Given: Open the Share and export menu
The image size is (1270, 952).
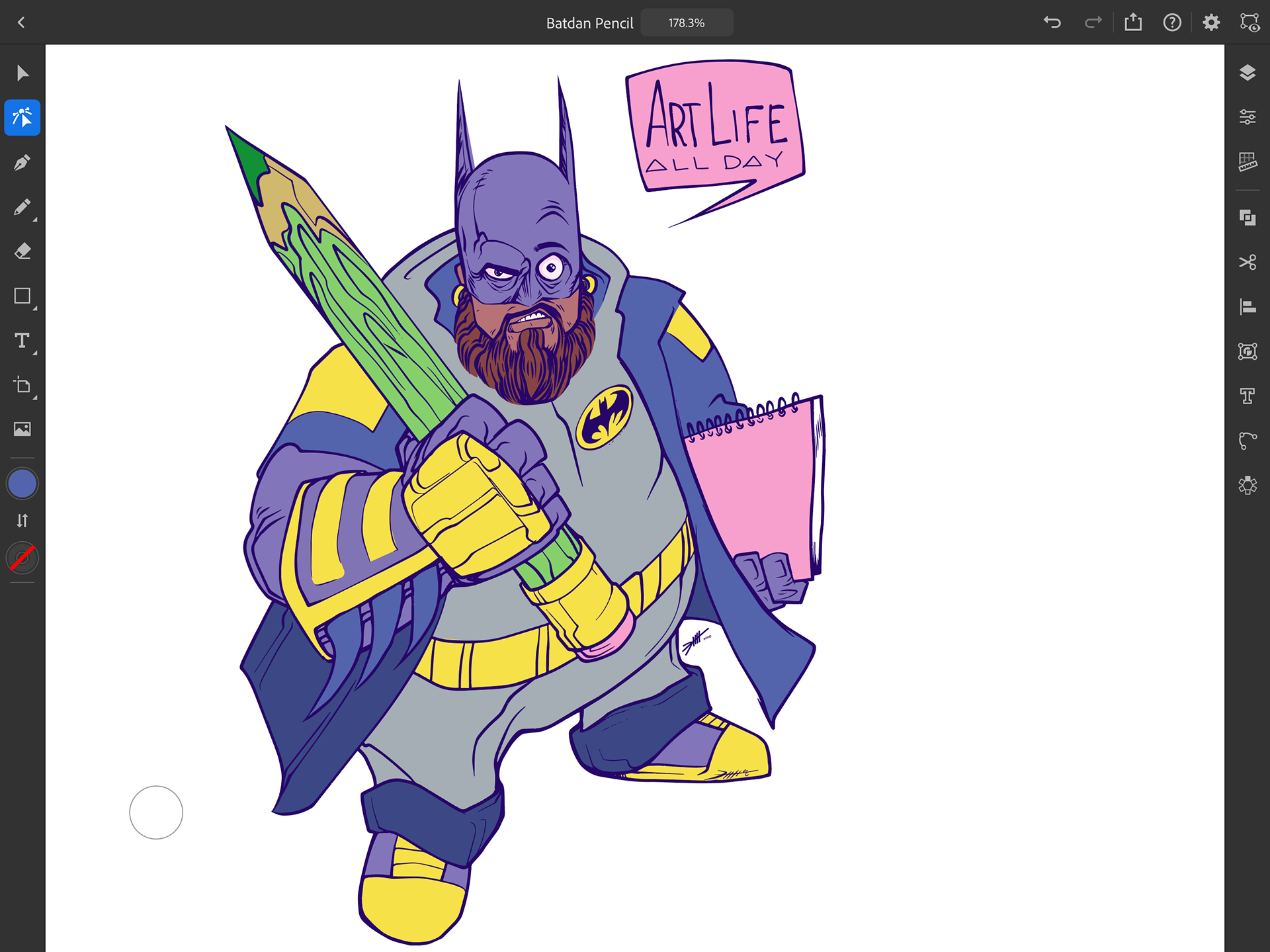Looking at the screenshot, I should pos(1133,22).
